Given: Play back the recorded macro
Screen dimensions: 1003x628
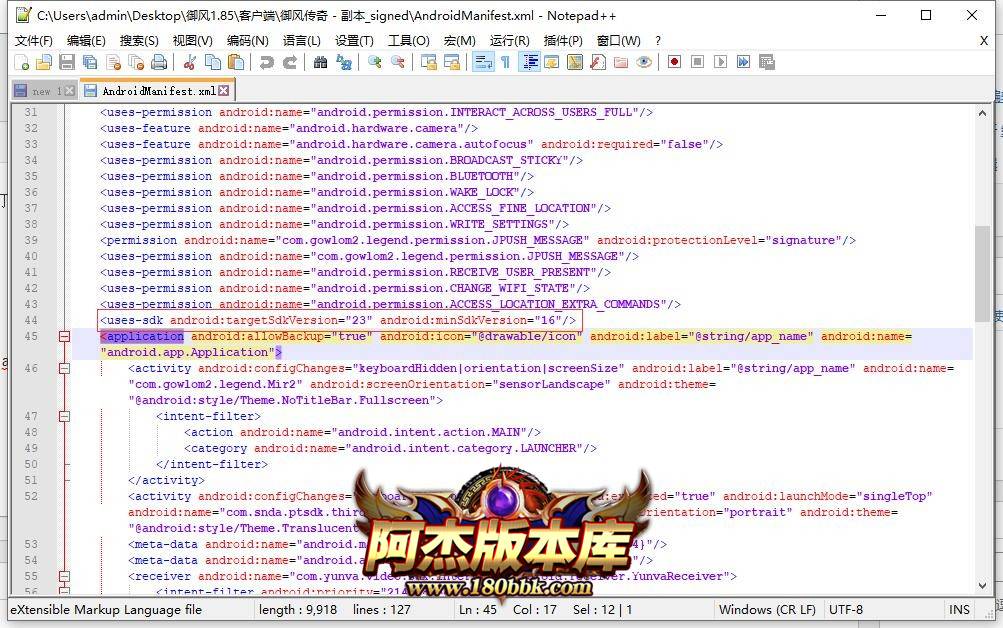Looking at the screenshot, I should 720,62.
